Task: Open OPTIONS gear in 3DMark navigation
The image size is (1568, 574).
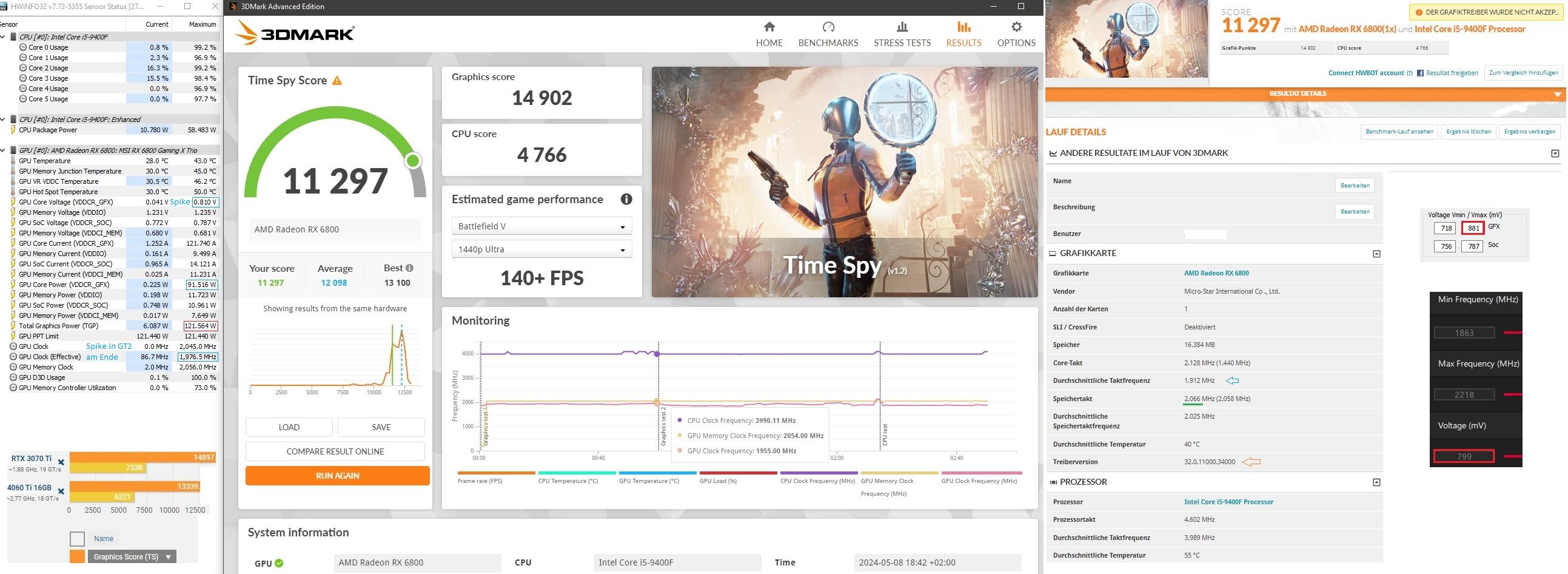Action: point(1016,34)
